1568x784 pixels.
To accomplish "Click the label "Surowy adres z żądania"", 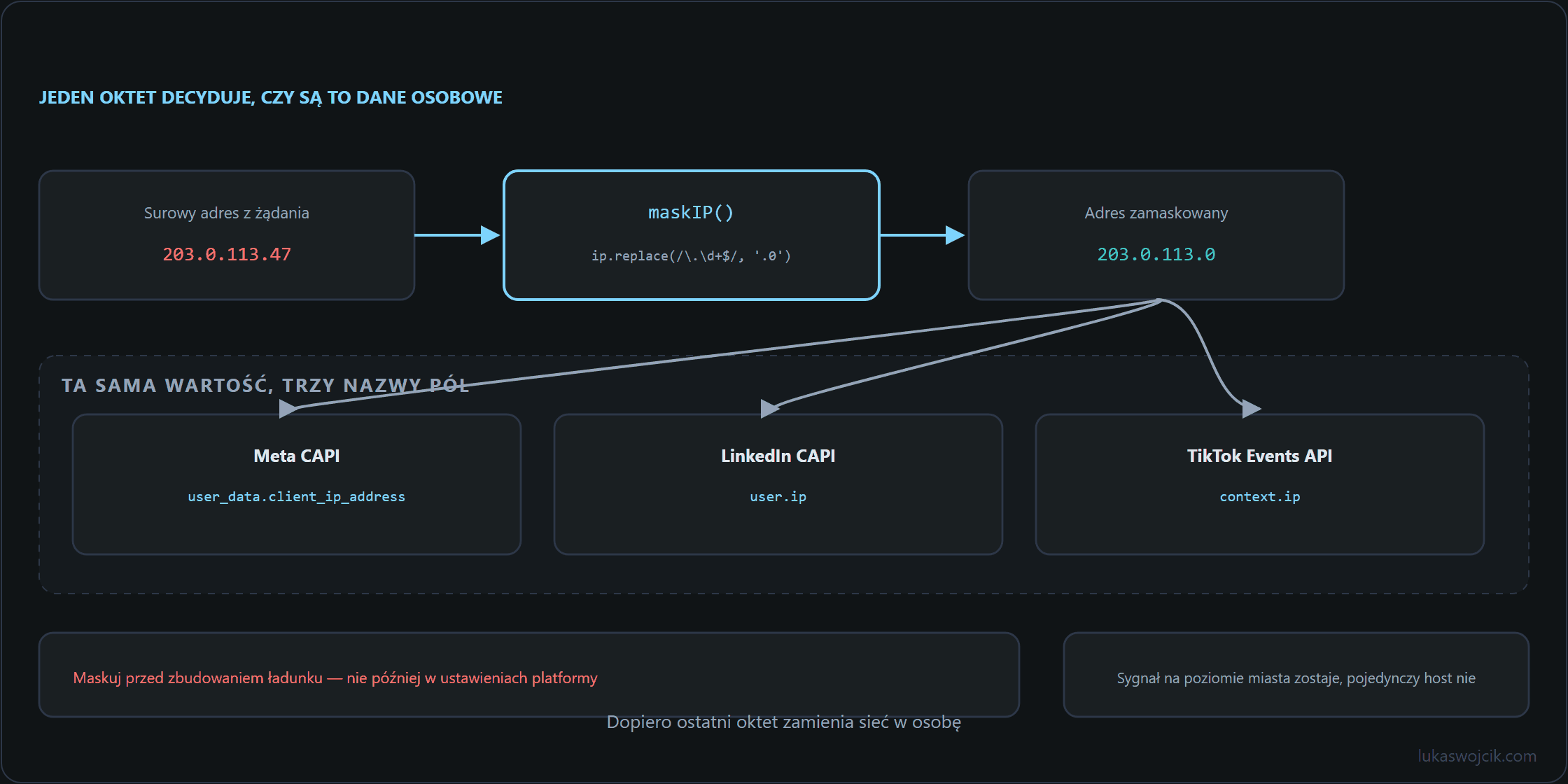I will click(226, 213).
